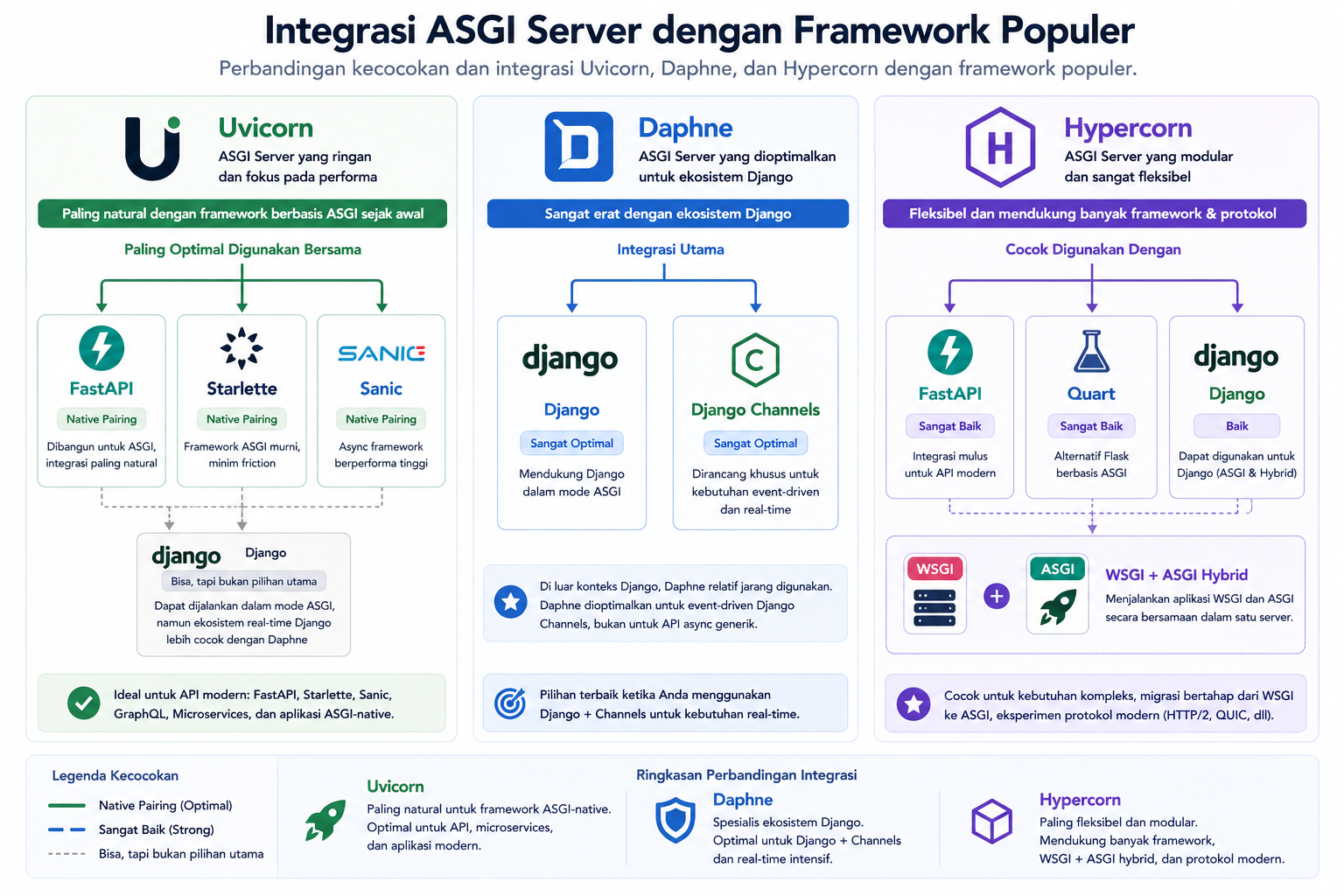The width and height of the screenshot is (1344, 896).
Task: Click the 'Sangat Baik (Strong)' legend label
Action: 157,829
